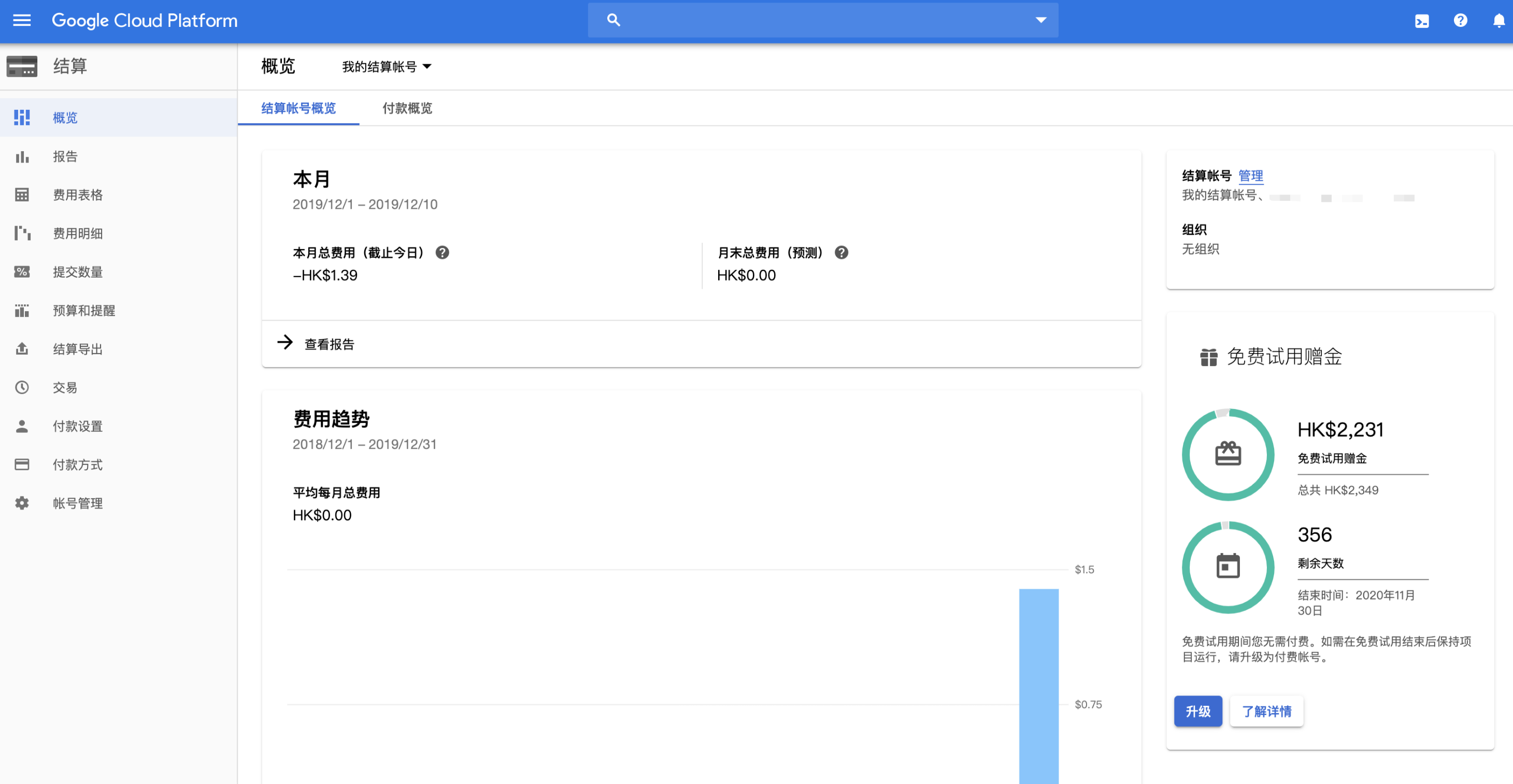The height and width of the screenshot is (784, 1513).
Task: Click the 结算导出 upload icon
Action: pos(22,349)
